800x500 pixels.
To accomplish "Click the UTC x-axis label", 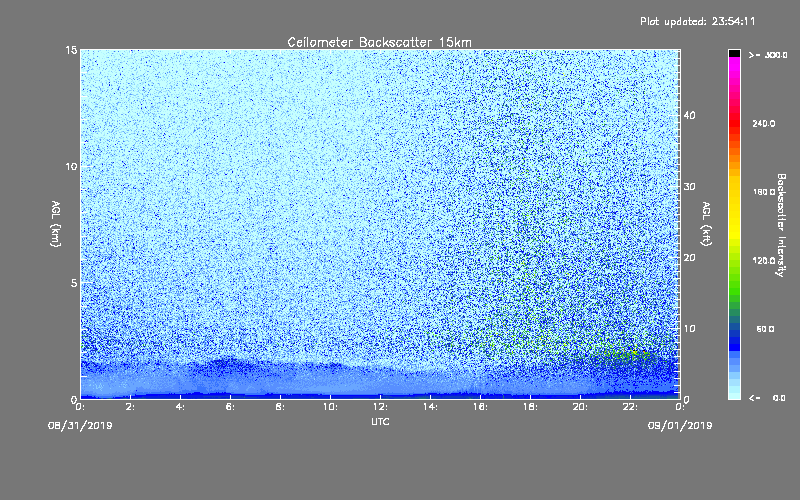I will (380, 421).
